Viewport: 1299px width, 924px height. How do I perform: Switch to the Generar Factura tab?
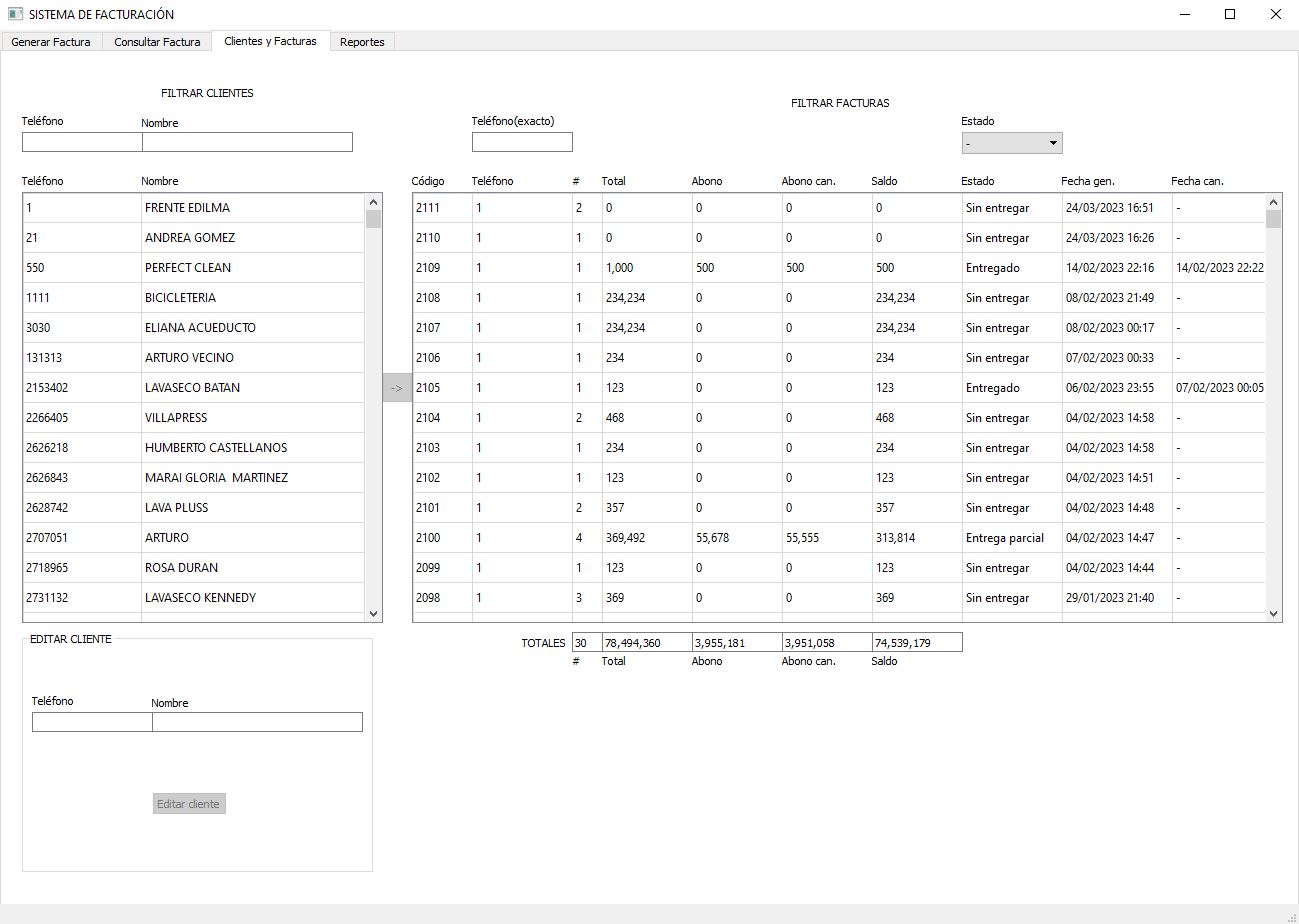point(51,42)
